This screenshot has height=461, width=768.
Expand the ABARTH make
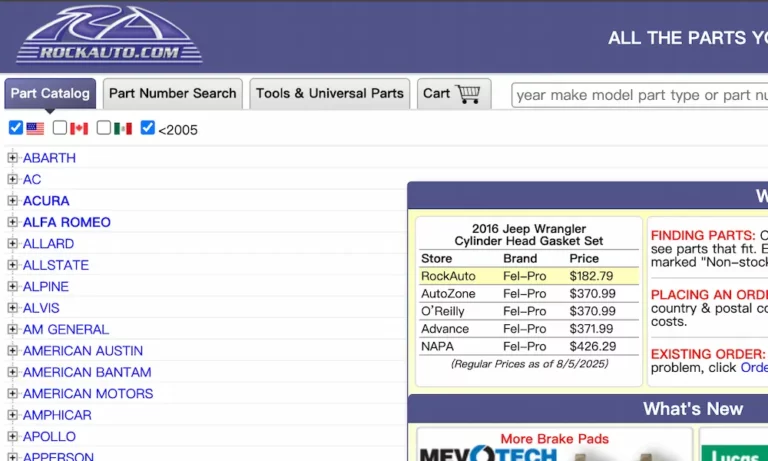[x=13, y=158]
